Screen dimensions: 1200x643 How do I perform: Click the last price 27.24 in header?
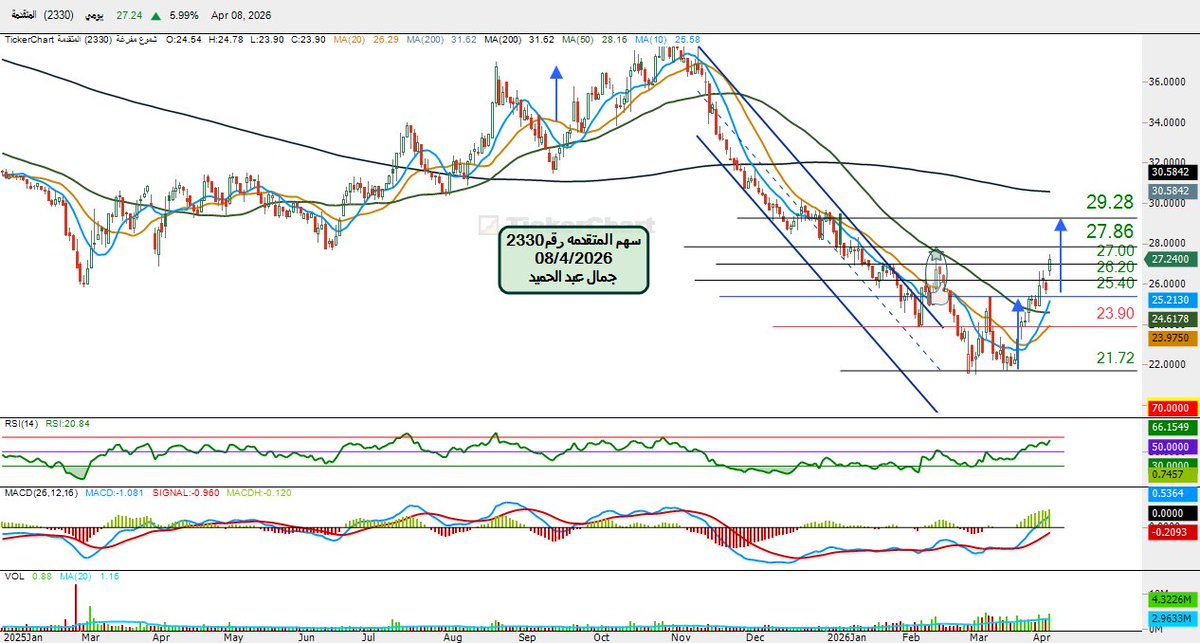(x=128, y=17)
